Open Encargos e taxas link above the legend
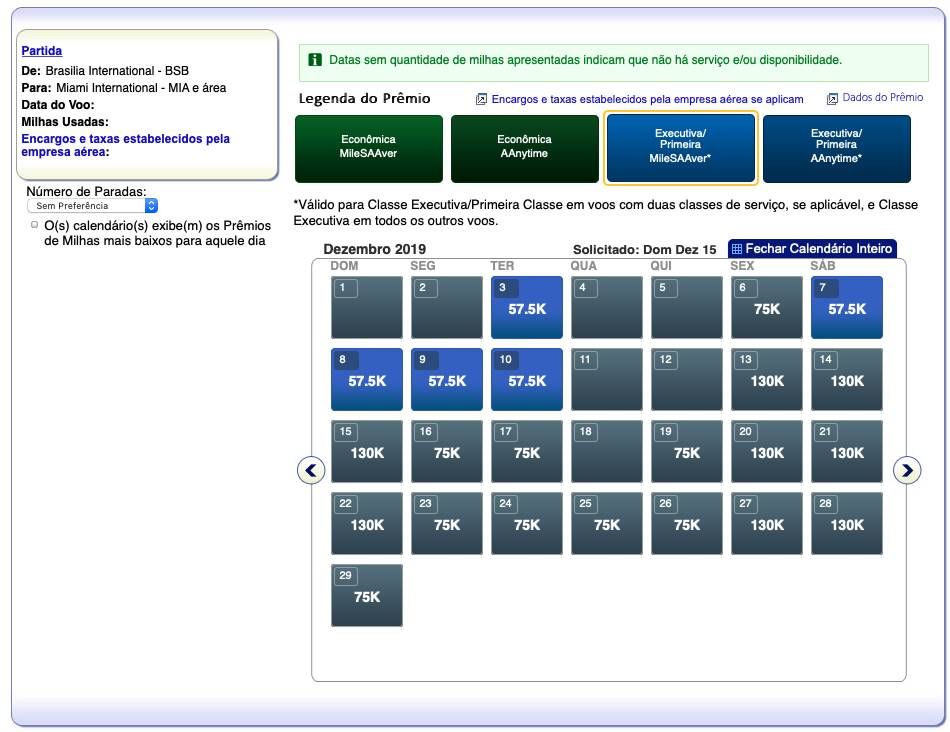 647,99
